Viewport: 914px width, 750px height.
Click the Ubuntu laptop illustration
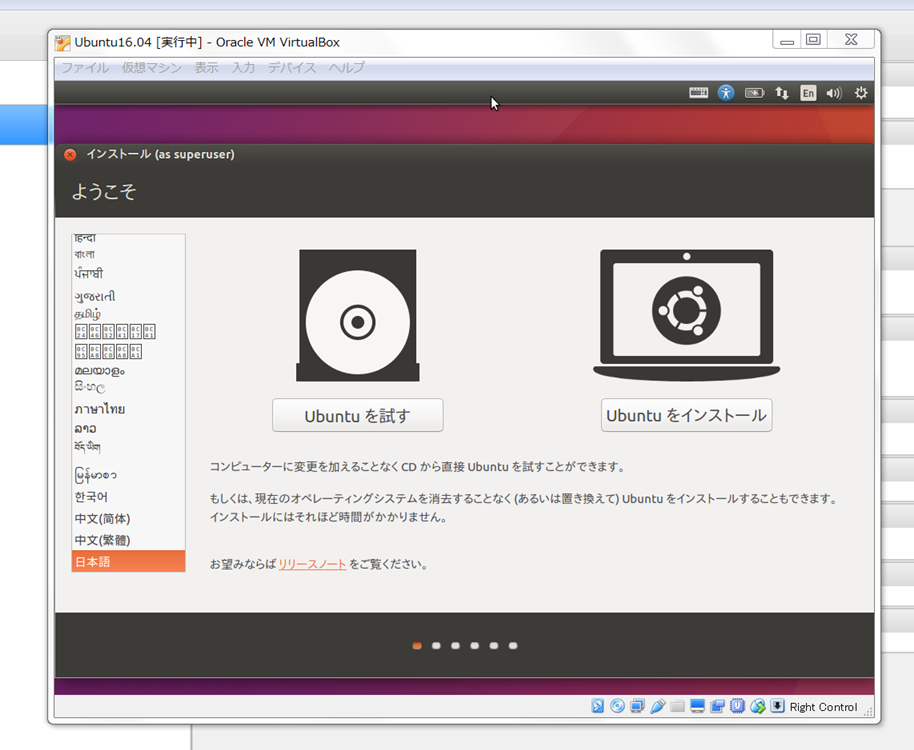click(x=687, y=315)
